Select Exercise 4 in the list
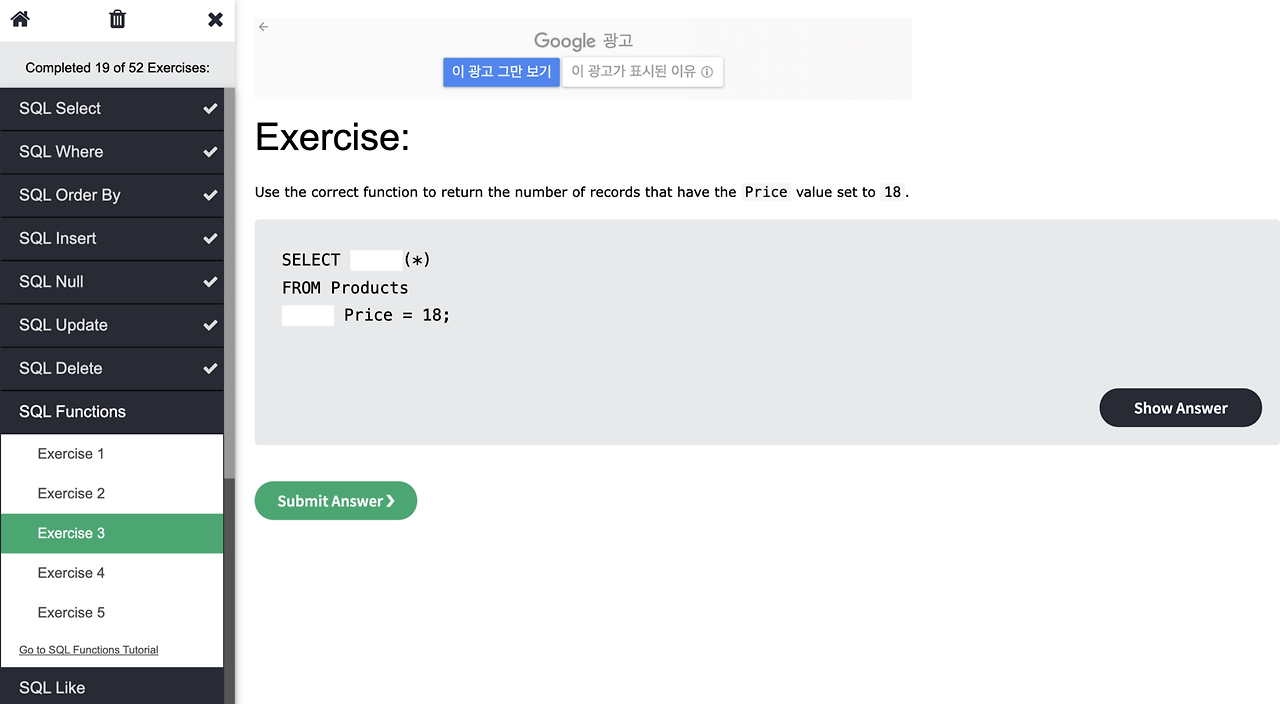 (112, 573)
